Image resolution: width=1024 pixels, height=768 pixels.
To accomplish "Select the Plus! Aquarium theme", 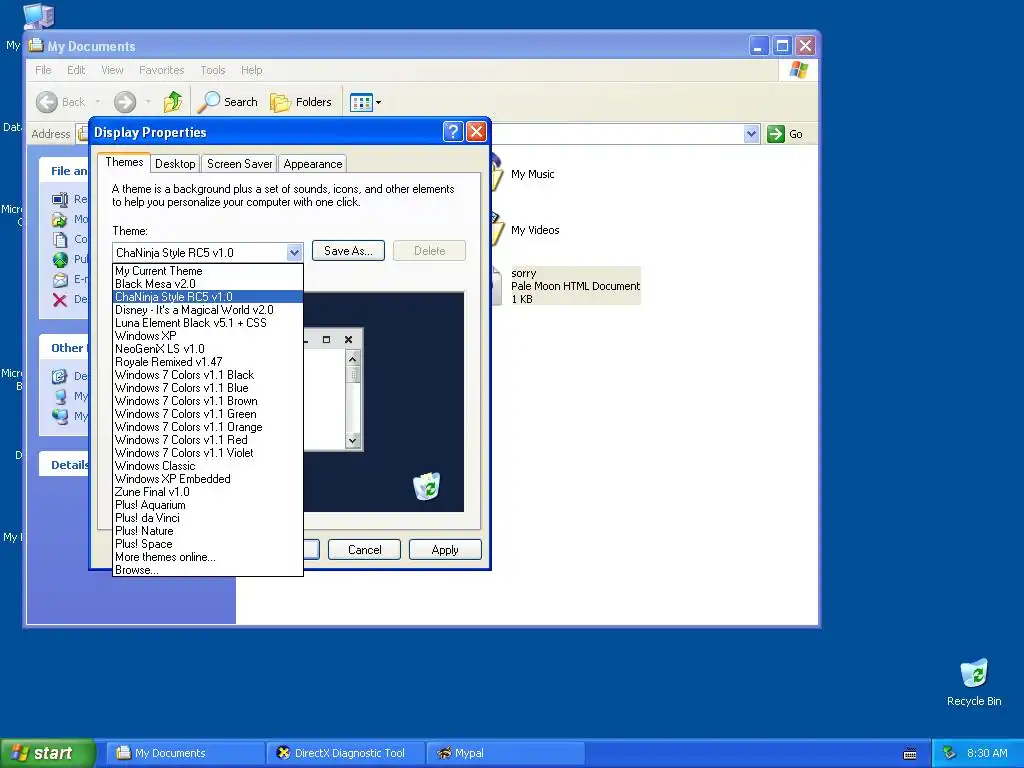I will [208, 505].
